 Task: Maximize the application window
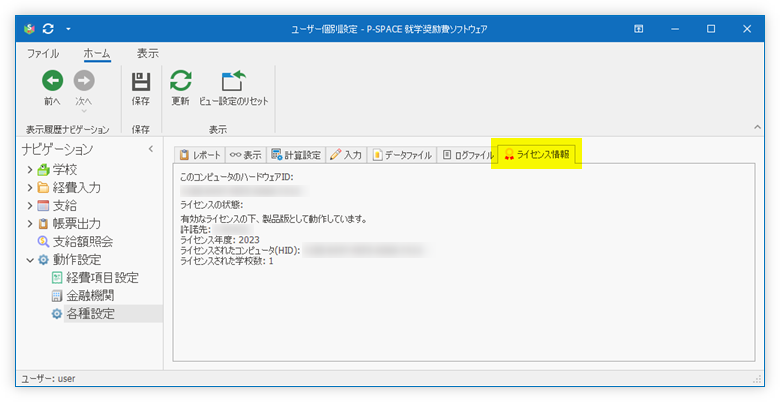coord(711,29)
